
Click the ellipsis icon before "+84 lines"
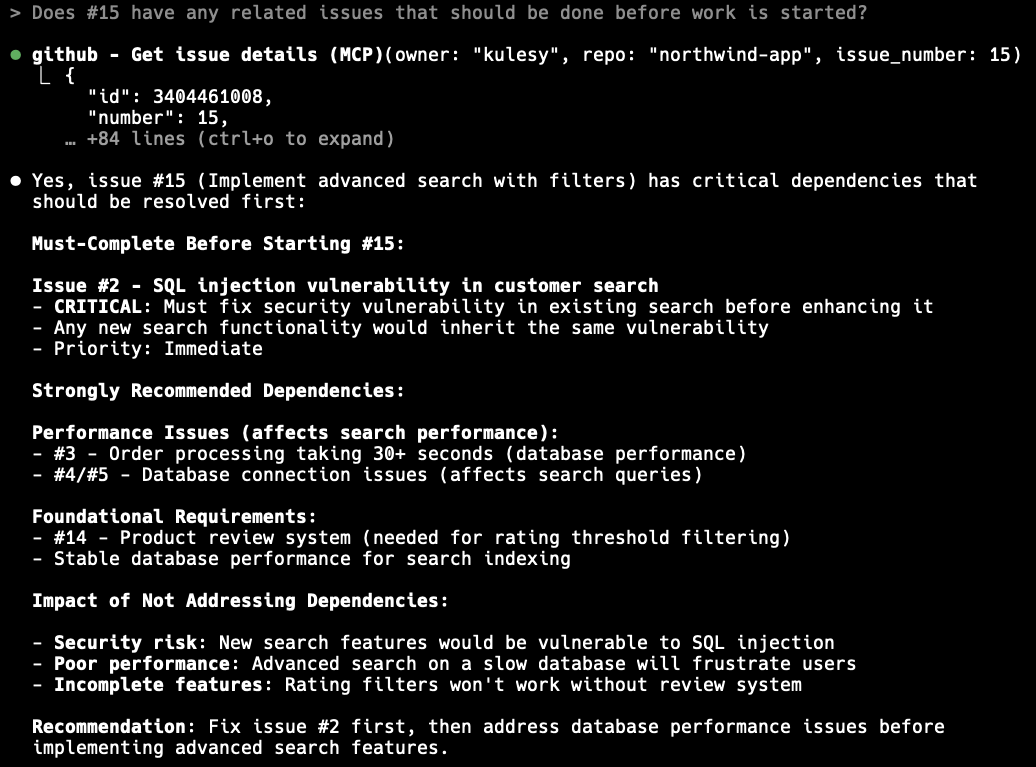pos(70,139)
